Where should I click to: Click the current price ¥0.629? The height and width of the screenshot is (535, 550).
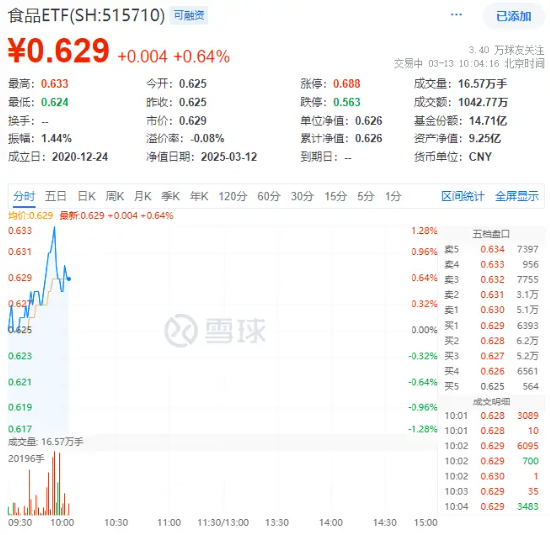(x=59, y=51)
